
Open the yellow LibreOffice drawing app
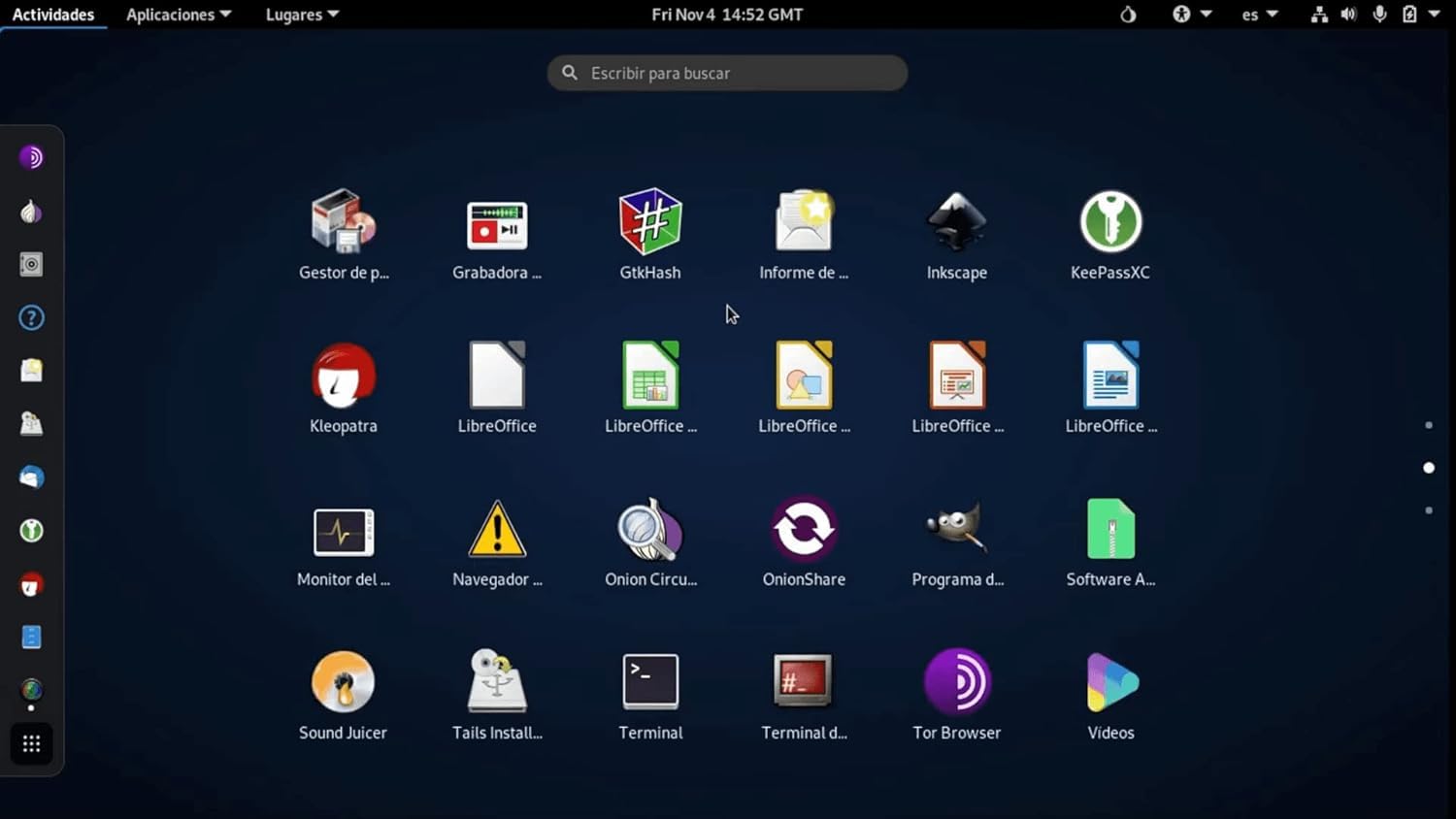click(804, 375)
